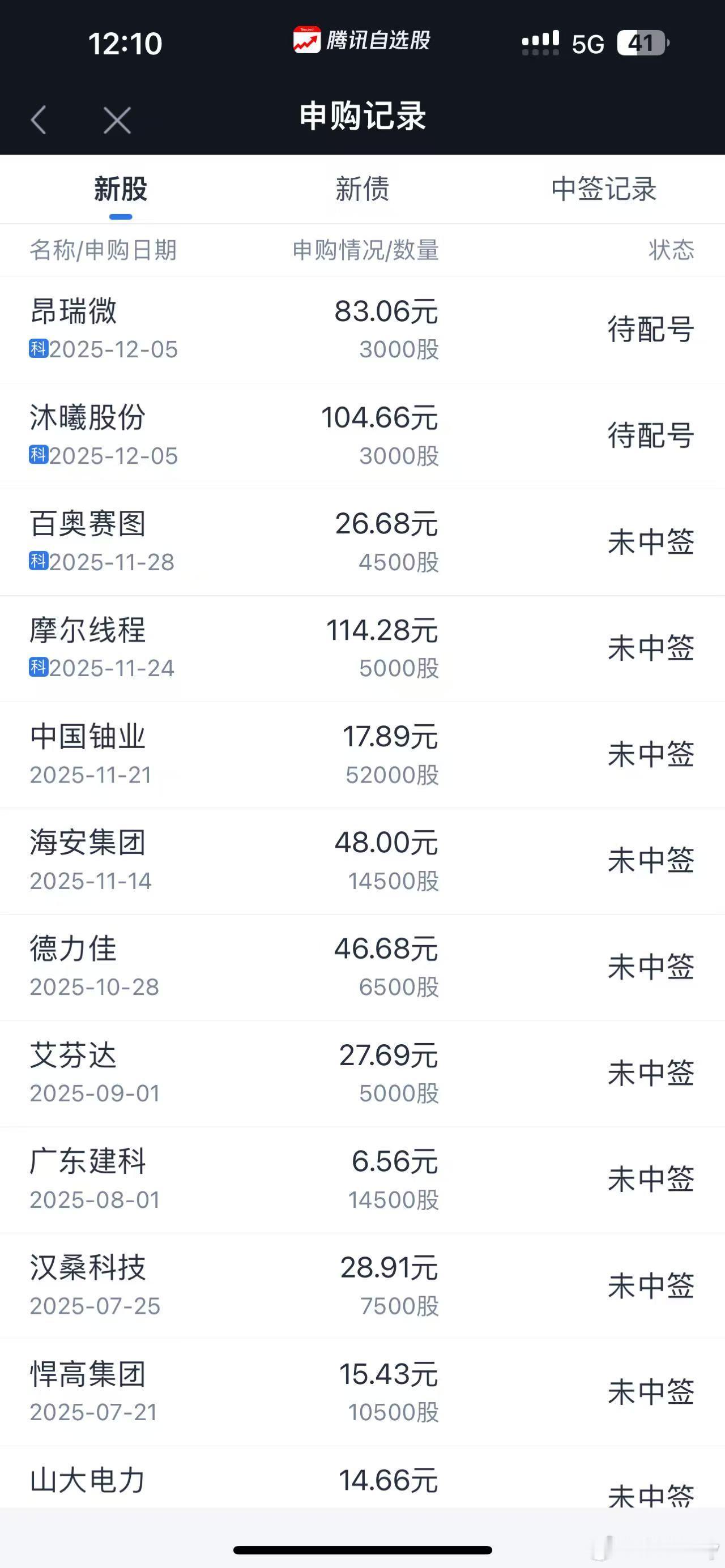This screenshot has height=1568, width=725.
Task: Tap the 科 badge under 沐曦股份
Action: tap(39, 455)
